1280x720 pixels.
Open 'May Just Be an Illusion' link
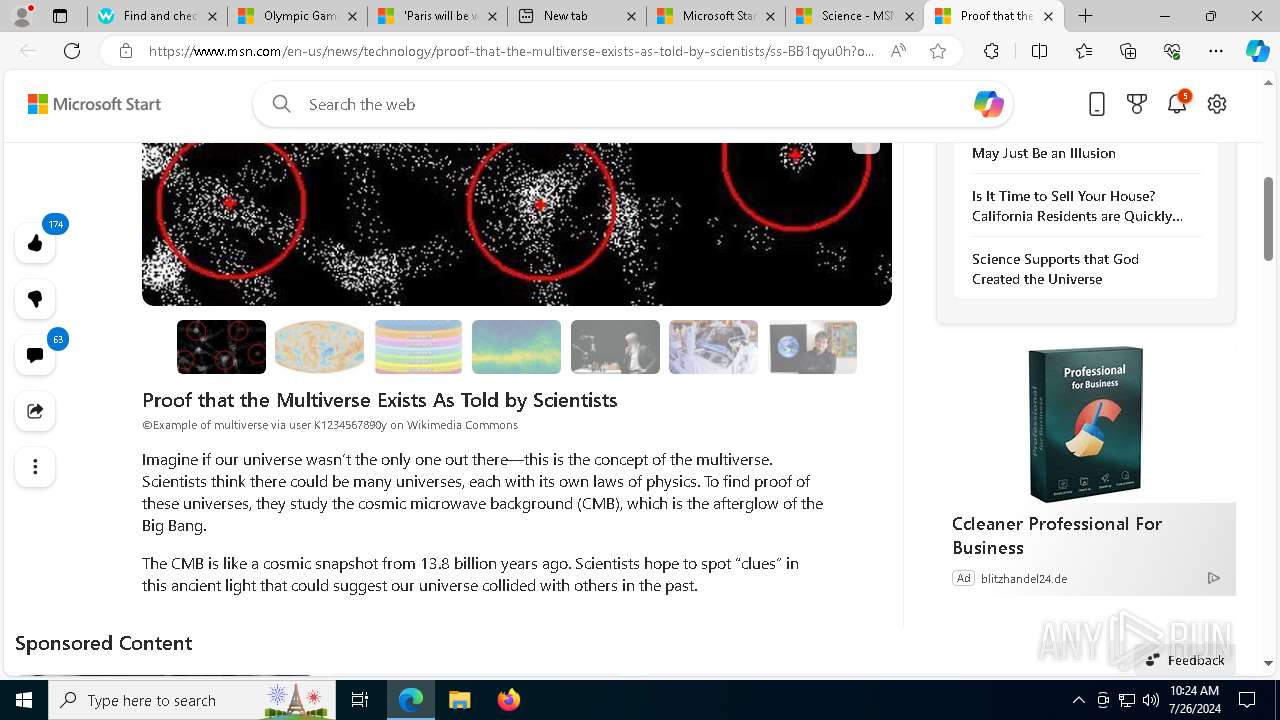coord(1043,153)
